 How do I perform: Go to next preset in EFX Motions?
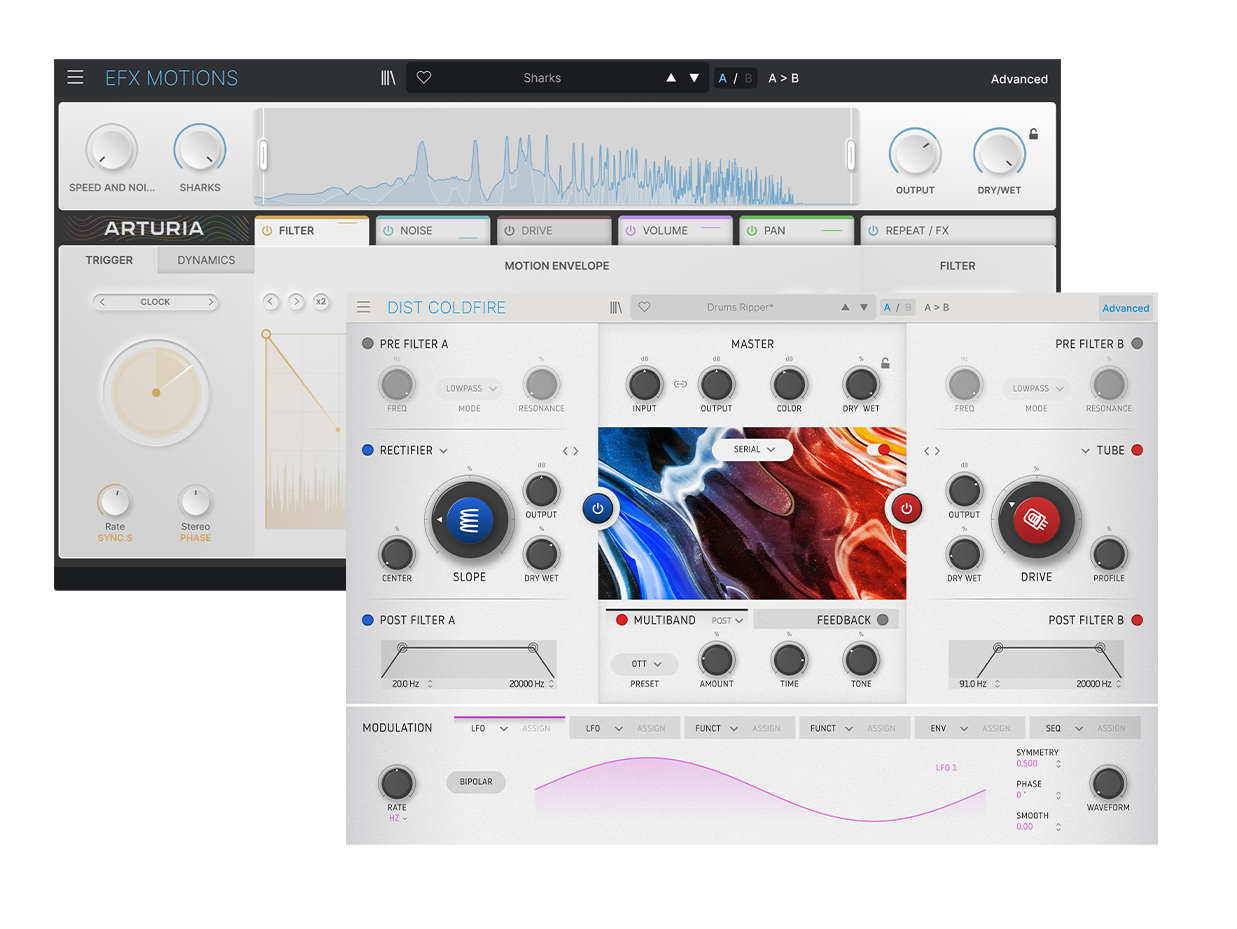pyautogui.click(x=694, y=78)
